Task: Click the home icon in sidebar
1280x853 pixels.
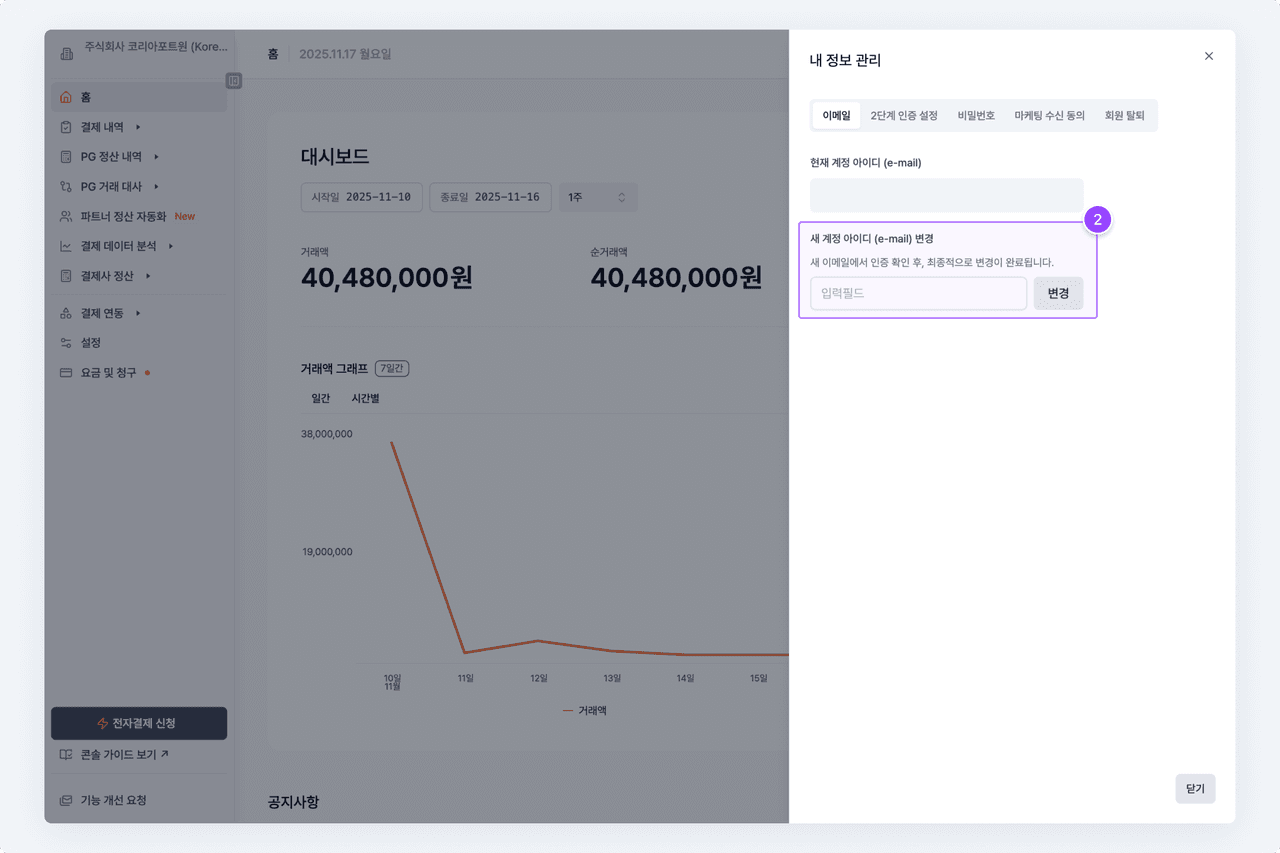Action: pyautogui.click(x=66, y=97)
